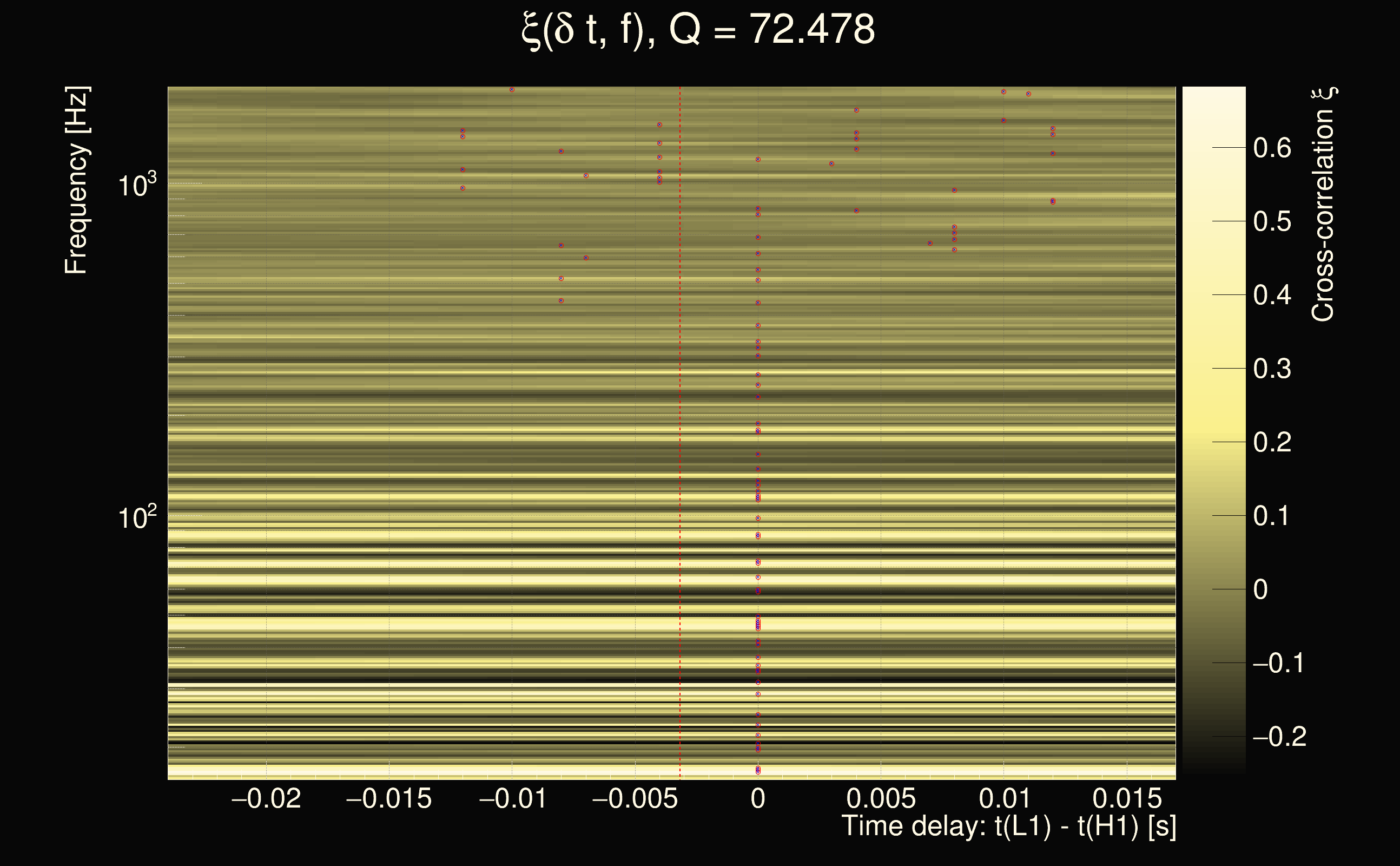This screenshot has height=866, width=1400.
Task: Click the colorbar at the 0.3 level
Action: click(x=1213, y=368)
